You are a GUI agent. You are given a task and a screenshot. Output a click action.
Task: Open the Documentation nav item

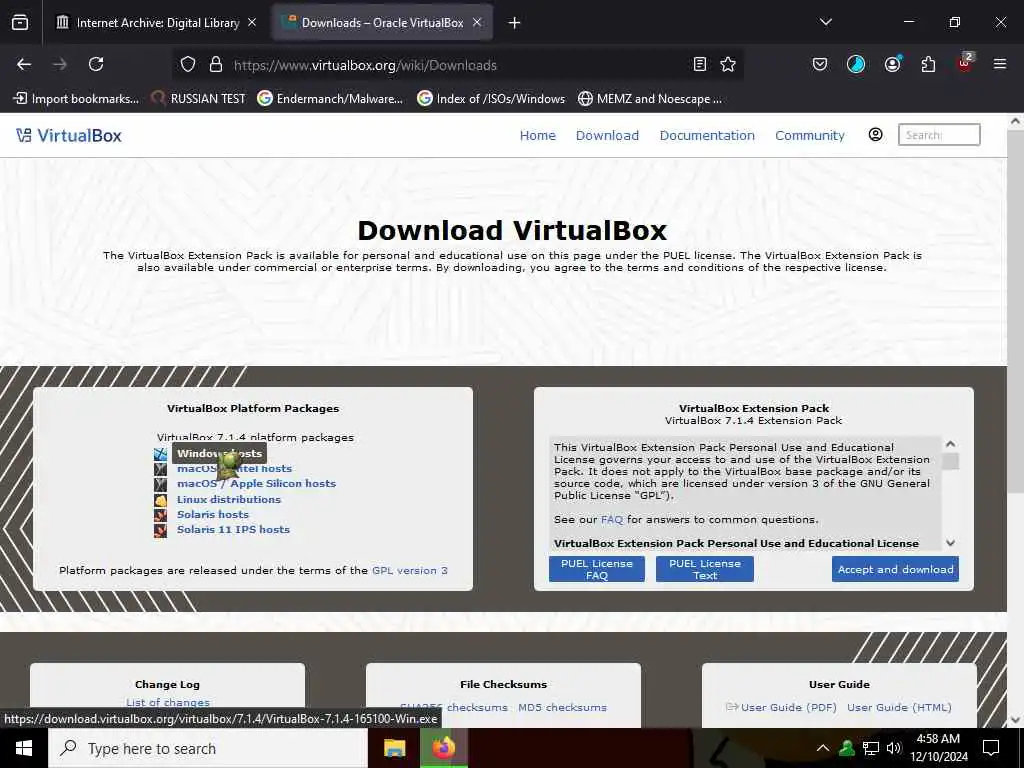[707, 135]
